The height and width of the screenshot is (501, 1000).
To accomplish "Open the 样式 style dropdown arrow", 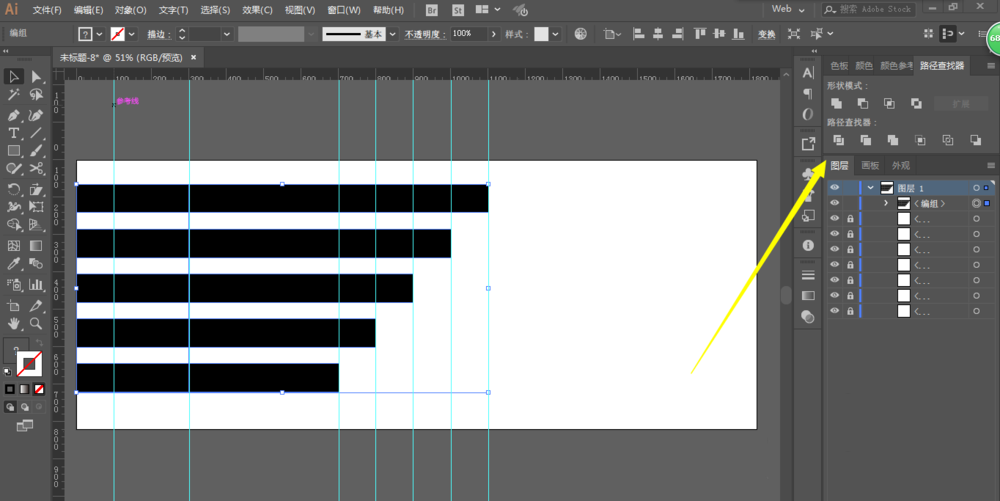I will tap(555, 34).
